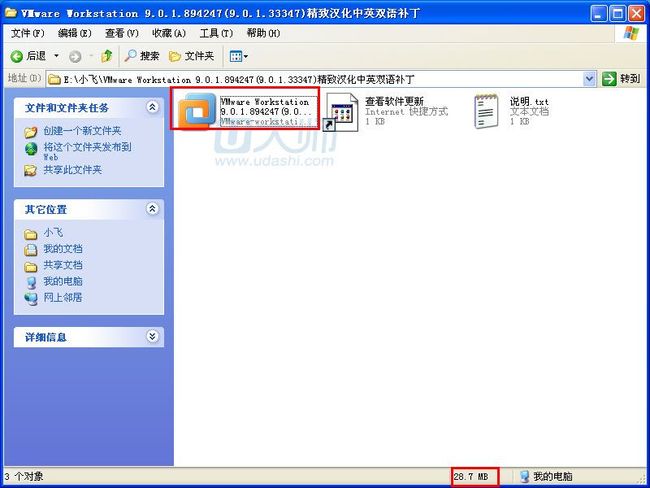Click the Windows flag logo throbber
This screenshot has height=488, width=650.
coord(631,33)
